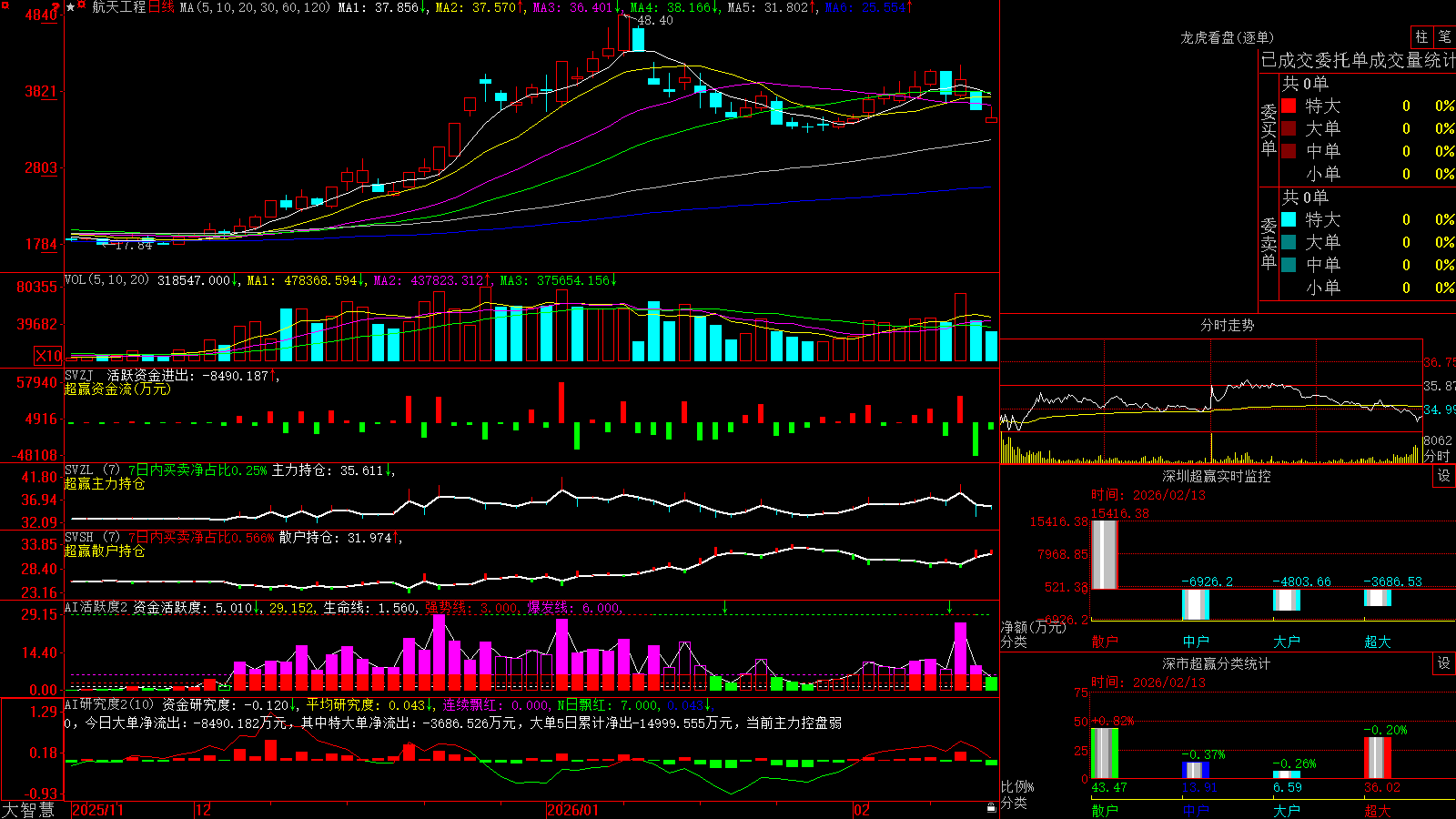Click the 日线 period label
Viewport: 1456px width, 819px height.
click(x=161, y=7)
